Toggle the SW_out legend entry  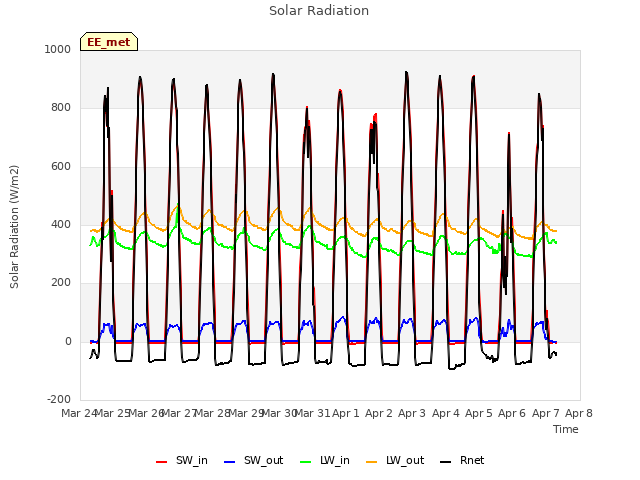[254, 461]
